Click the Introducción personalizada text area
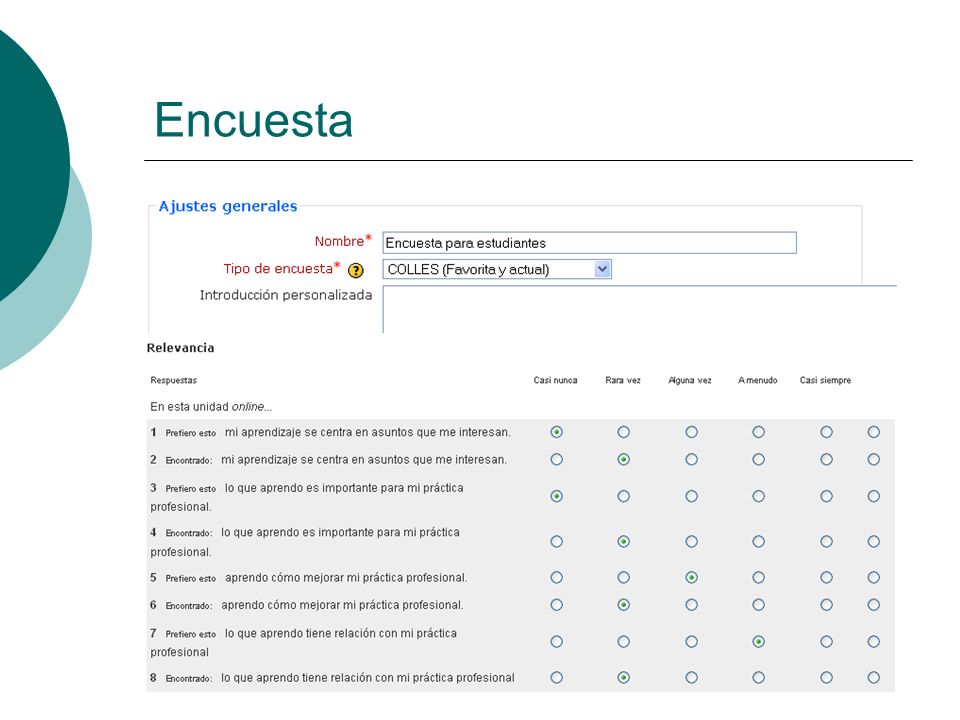This screenshot has height=720, width=960. [640, 309]
